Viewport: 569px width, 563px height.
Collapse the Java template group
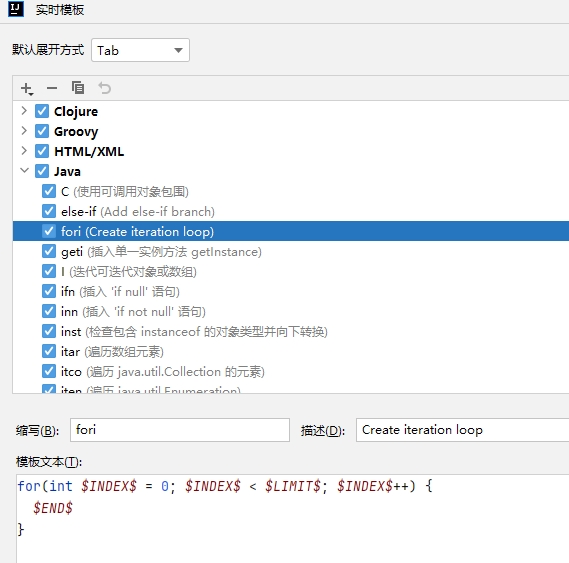(x=24, y=170)
